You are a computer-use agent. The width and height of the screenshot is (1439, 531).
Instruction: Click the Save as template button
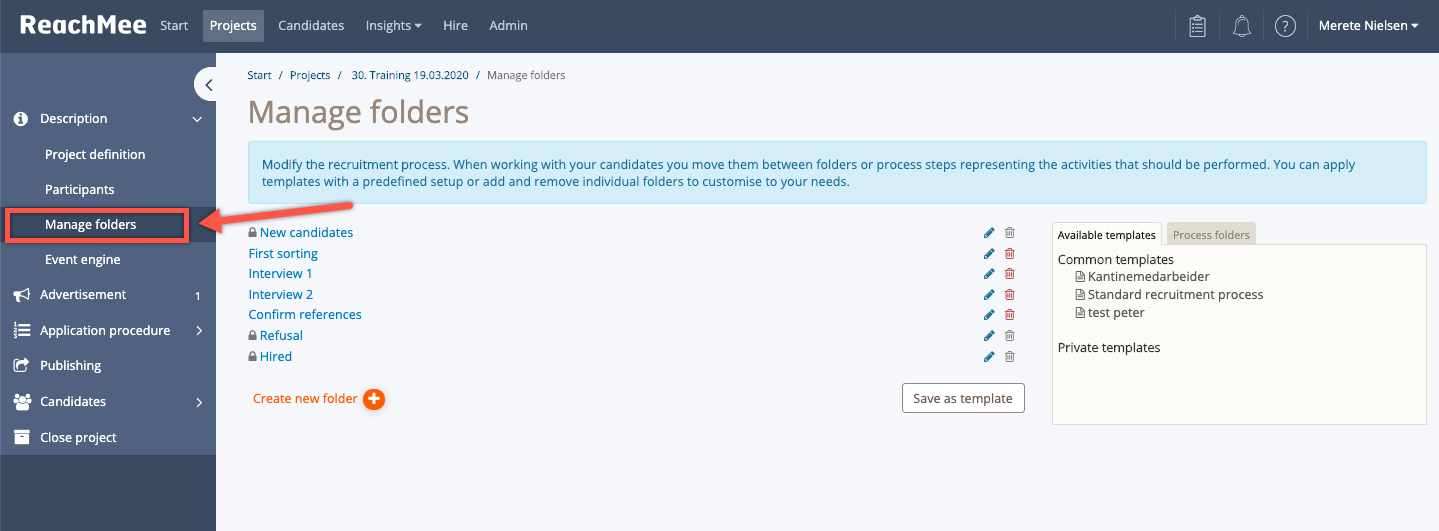coord(963,398)
